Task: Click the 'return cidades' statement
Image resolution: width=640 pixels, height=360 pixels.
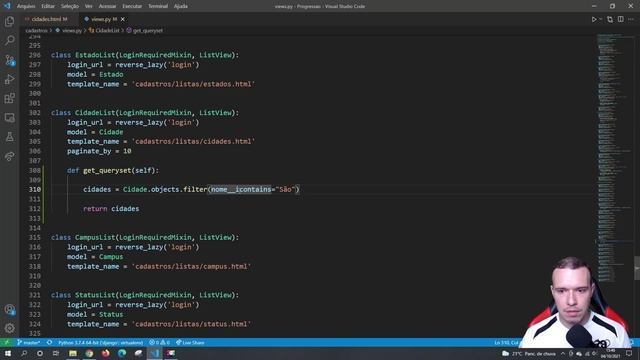Action: (111, 209)
